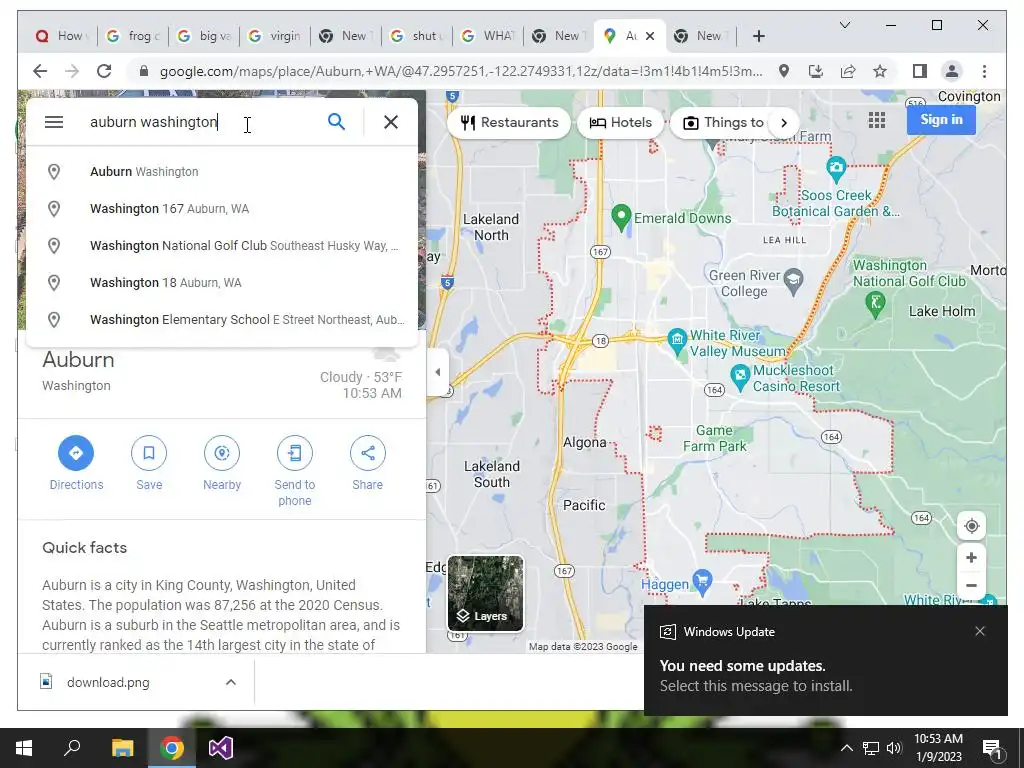Toggle the Chrome side panel
1024x768 pixels.
coord(920,71)
